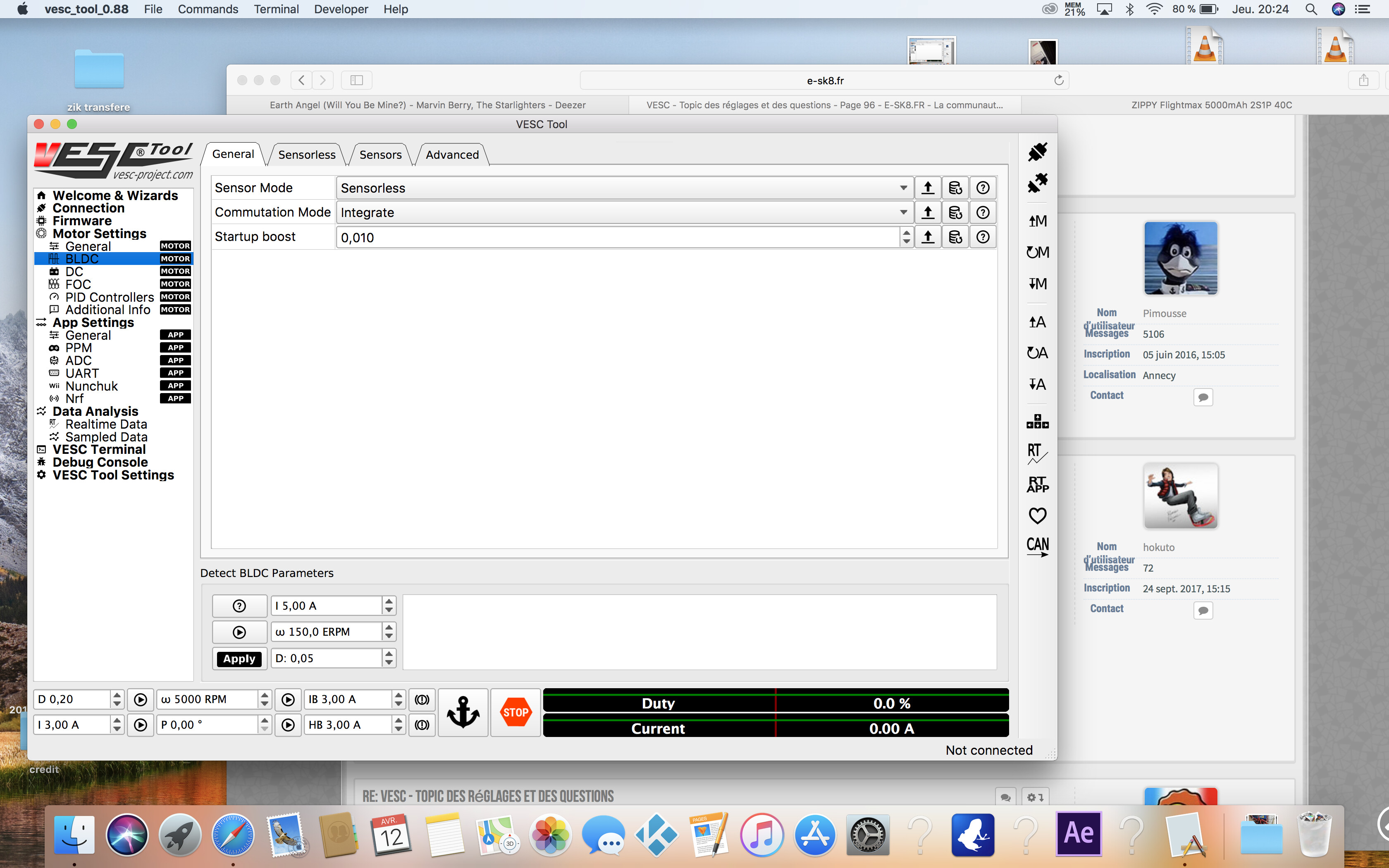Switch to the Advanced tab
This screenshot has width=1389, height=868.
452,155
